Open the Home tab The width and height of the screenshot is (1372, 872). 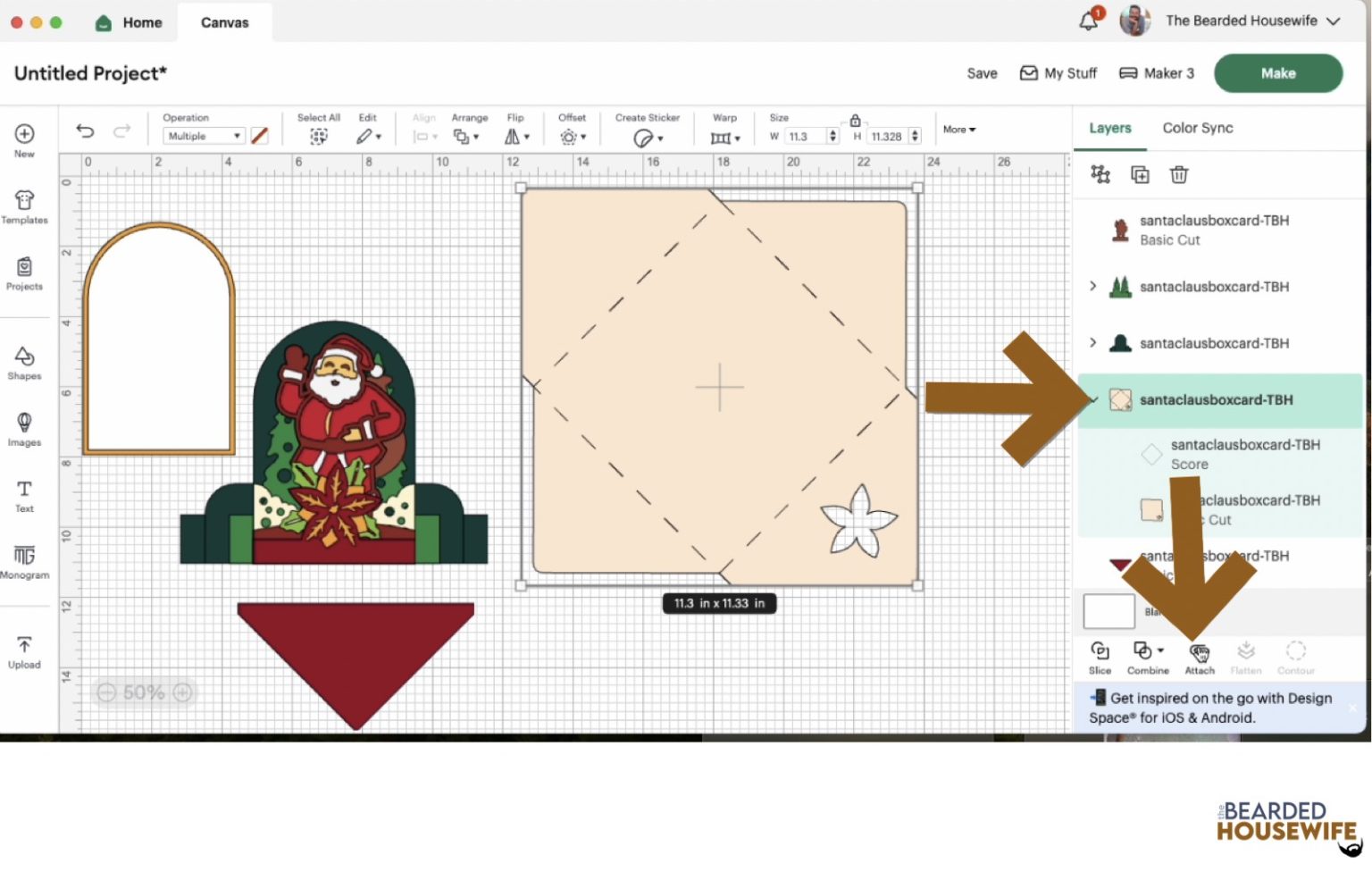point(130,22)
